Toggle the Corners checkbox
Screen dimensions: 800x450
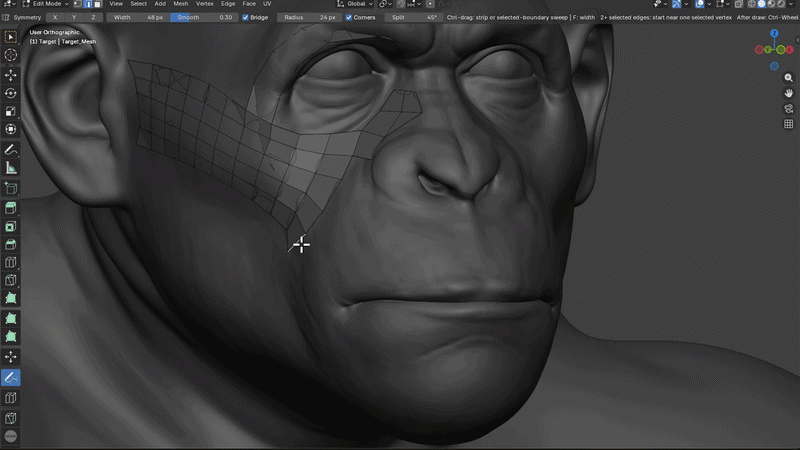(349, 17)
